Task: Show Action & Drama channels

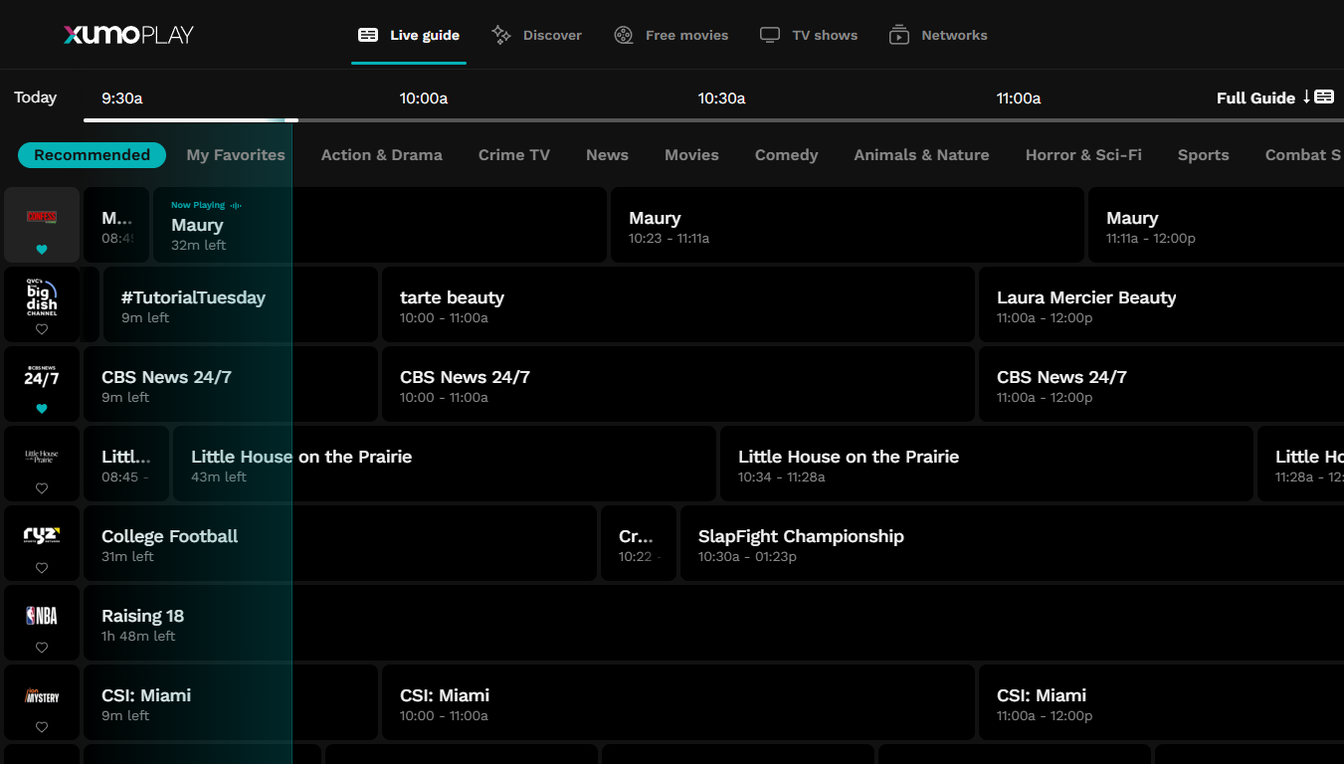Action: click(x=382, y=155)
